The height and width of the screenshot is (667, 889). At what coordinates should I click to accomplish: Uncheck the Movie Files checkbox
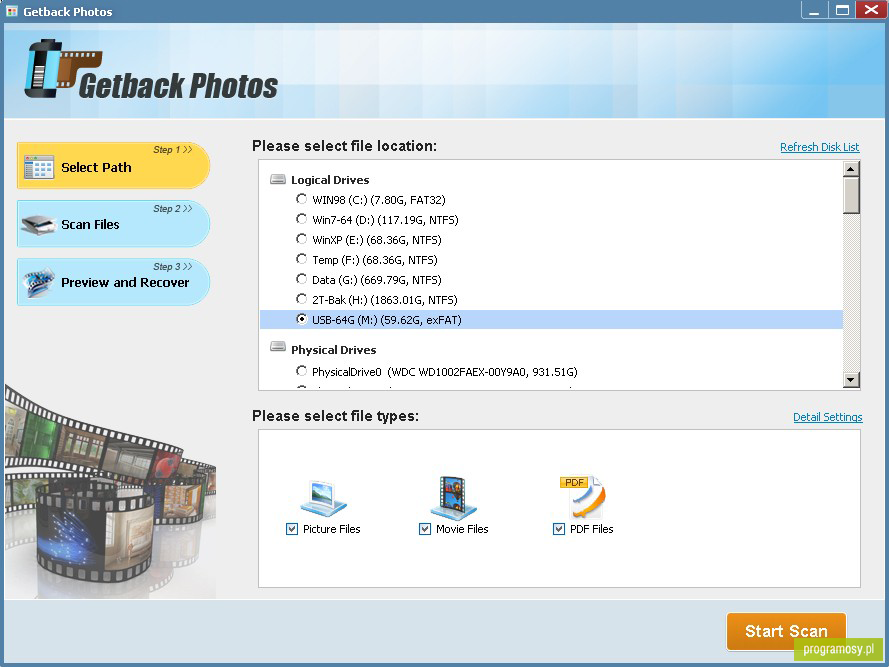(x=425, y=529)
